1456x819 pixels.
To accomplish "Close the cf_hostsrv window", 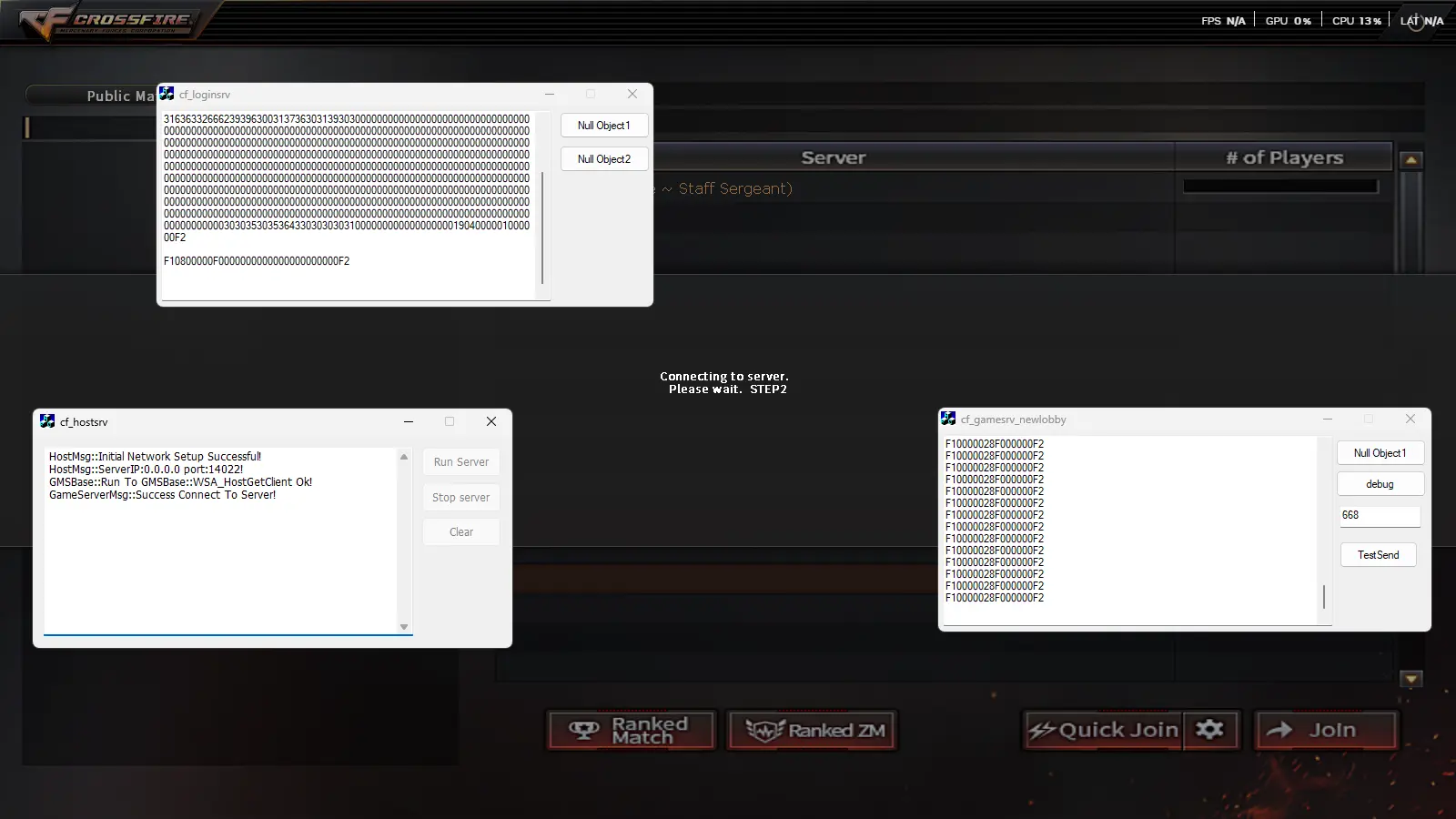I will tap(491, 421).
